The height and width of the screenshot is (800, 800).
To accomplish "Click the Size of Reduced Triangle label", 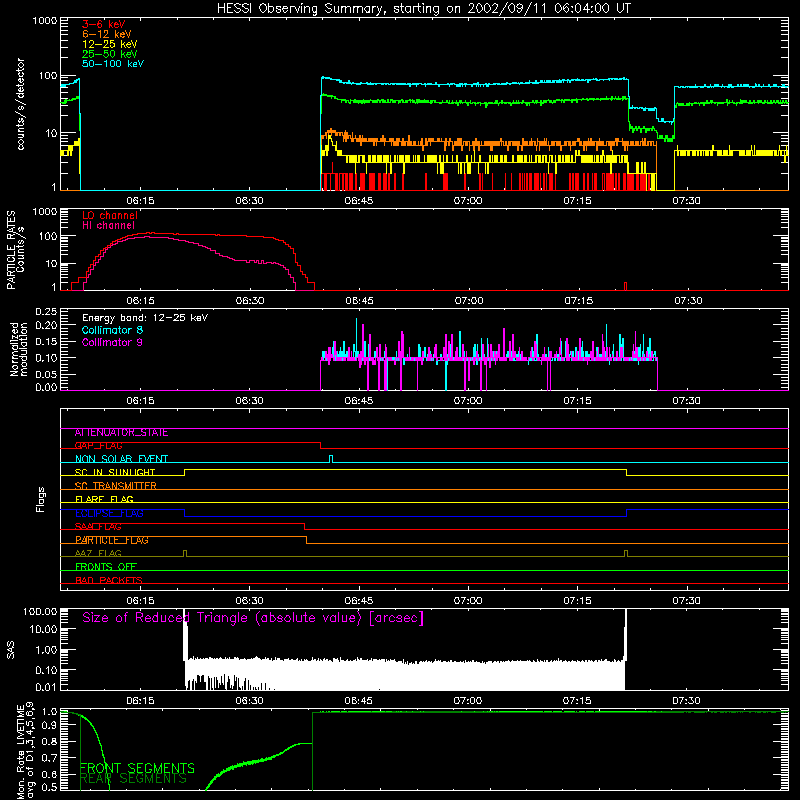I will [253, 618].
